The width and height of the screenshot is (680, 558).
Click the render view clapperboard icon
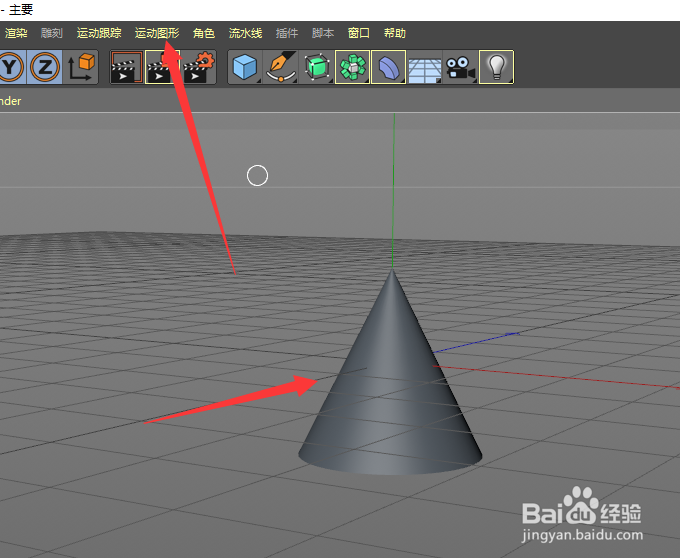[x=126, y=67]
